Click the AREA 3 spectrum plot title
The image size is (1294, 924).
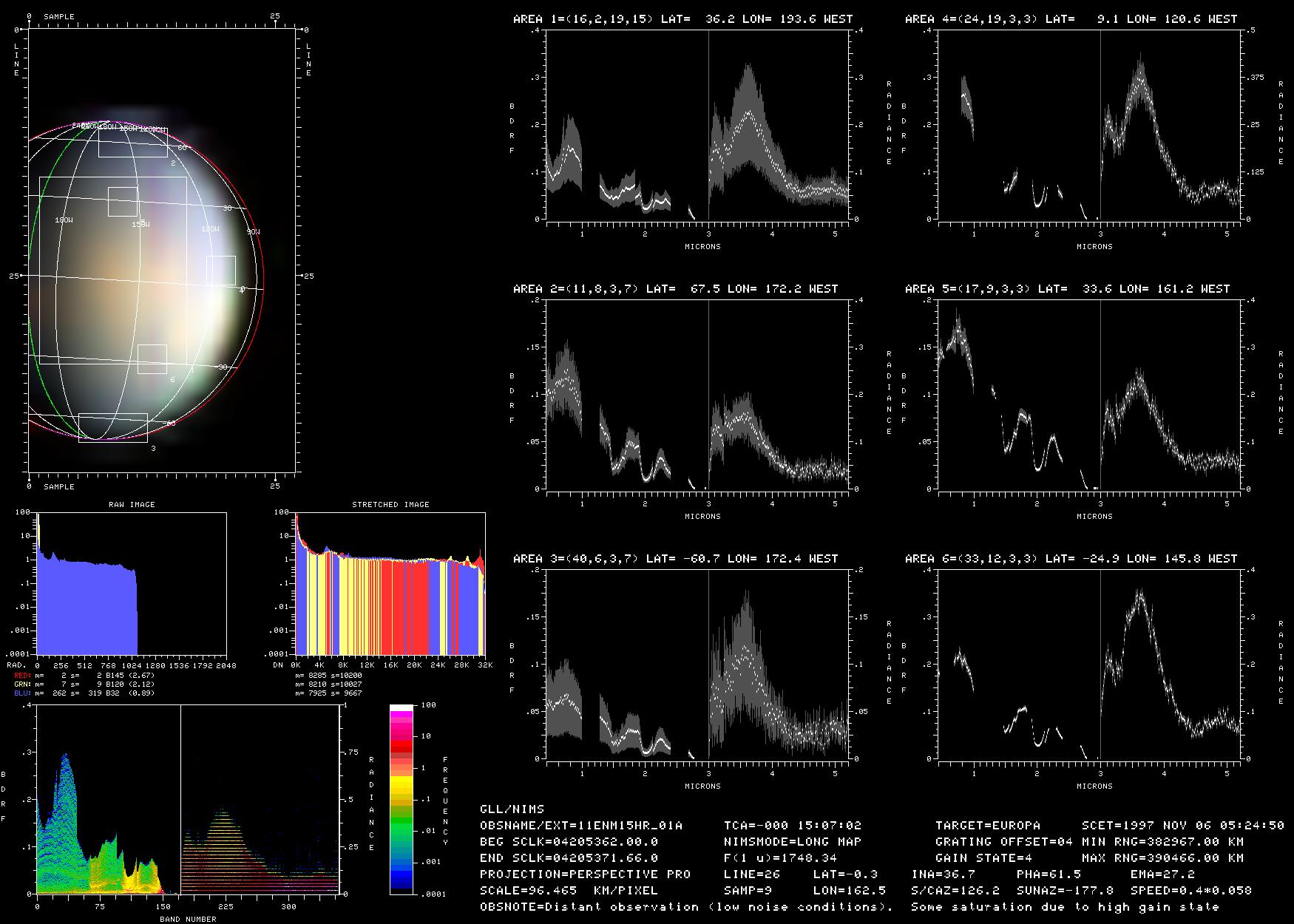point(675,559)
